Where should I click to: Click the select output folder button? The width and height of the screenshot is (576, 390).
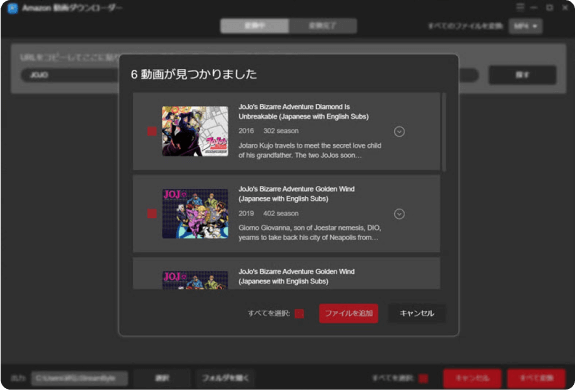(x=162, y=378)
